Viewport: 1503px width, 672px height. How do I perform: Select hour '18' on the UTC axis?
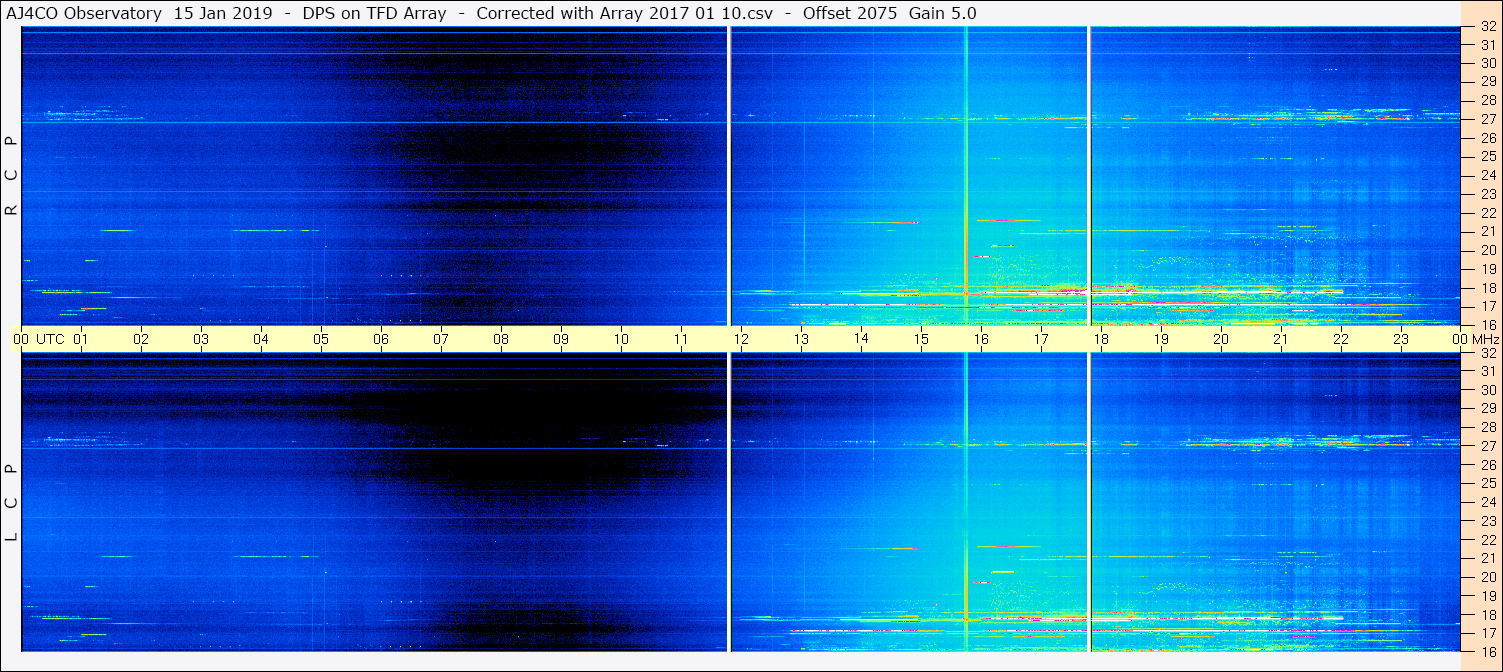click(x=1101, y=339)
